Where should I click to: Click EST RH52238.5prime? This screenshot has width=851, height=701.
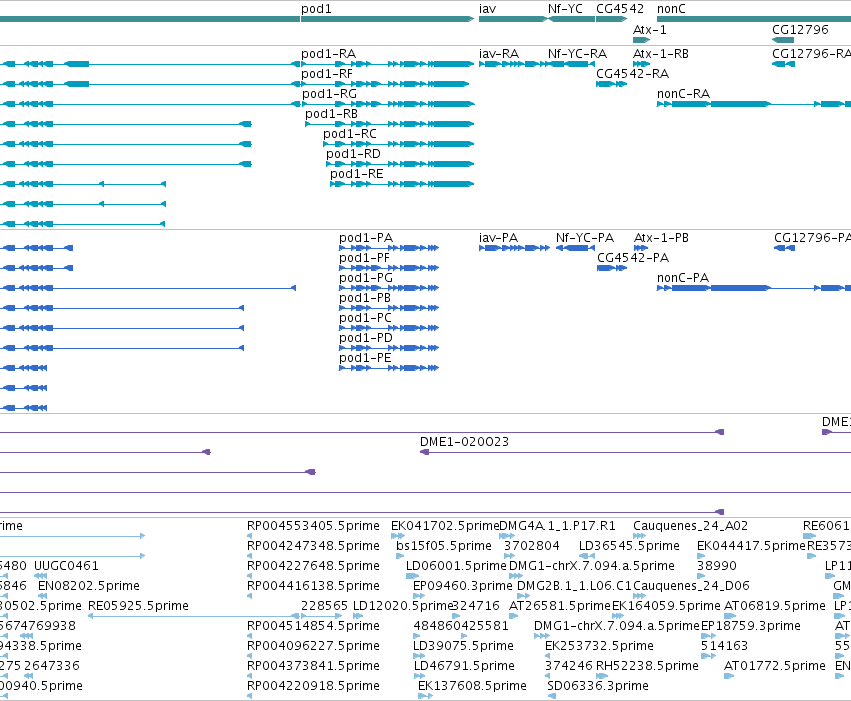[647, 666]
